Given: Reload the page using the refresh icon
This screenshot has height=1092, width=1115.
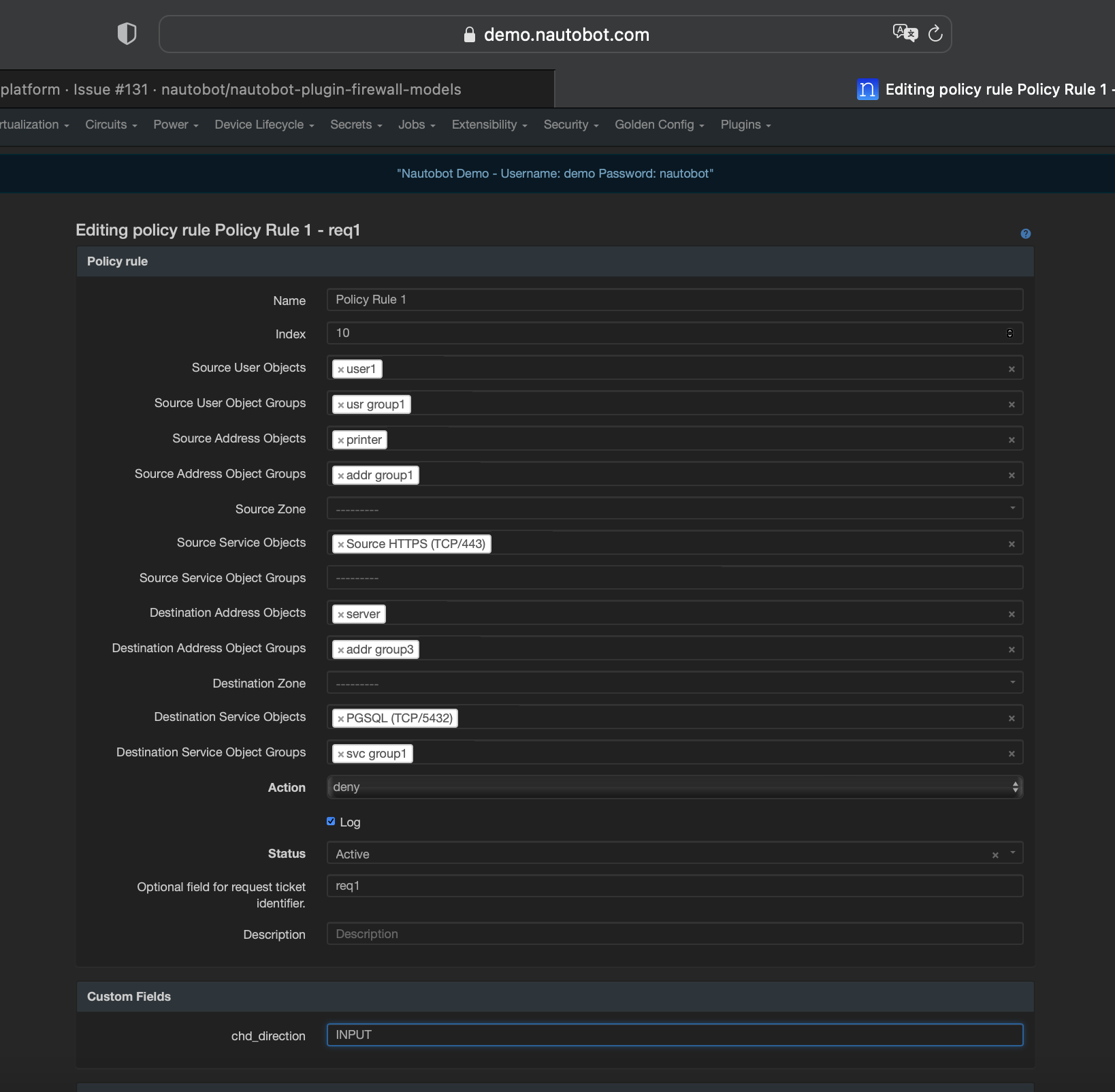Looking at the screenshot, I should [x=935, y=34].
